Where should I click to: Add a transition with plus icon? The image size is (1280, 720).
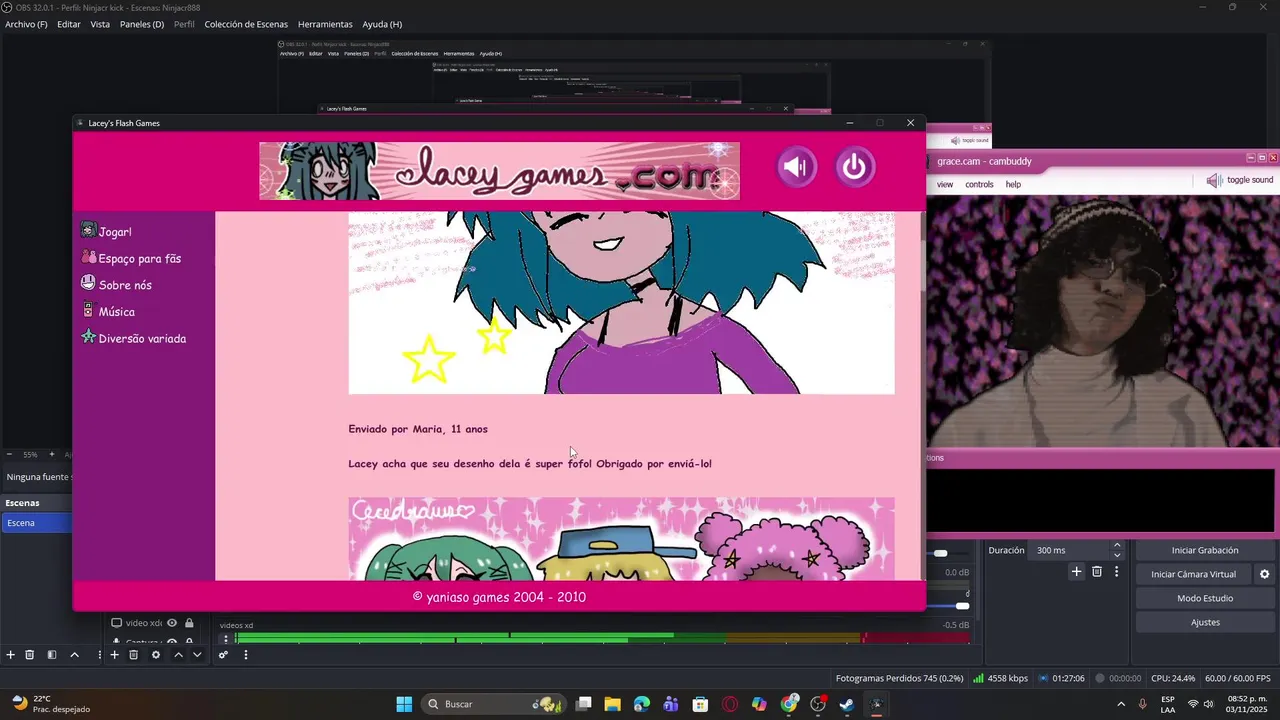tap(1077, 572)
